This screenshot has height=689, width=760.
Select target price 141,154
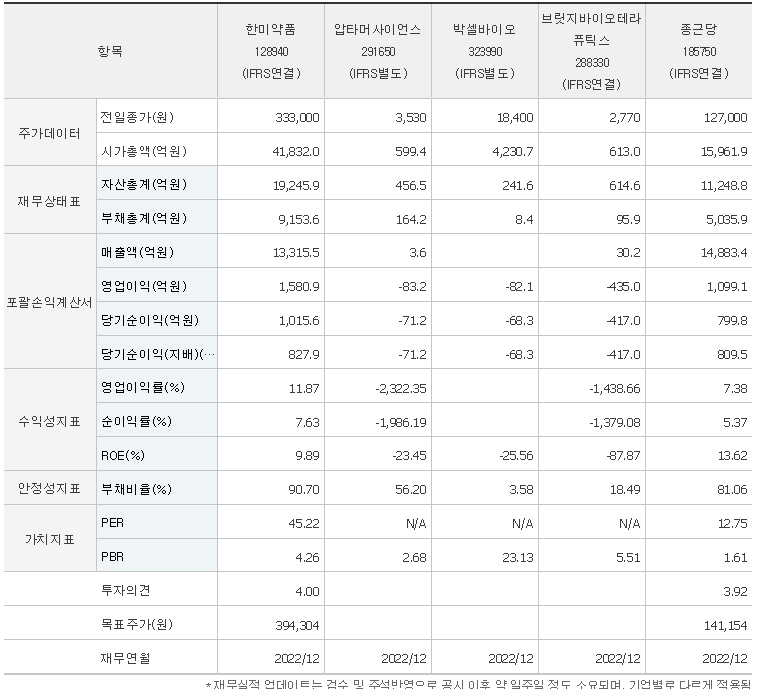(725, 626)
